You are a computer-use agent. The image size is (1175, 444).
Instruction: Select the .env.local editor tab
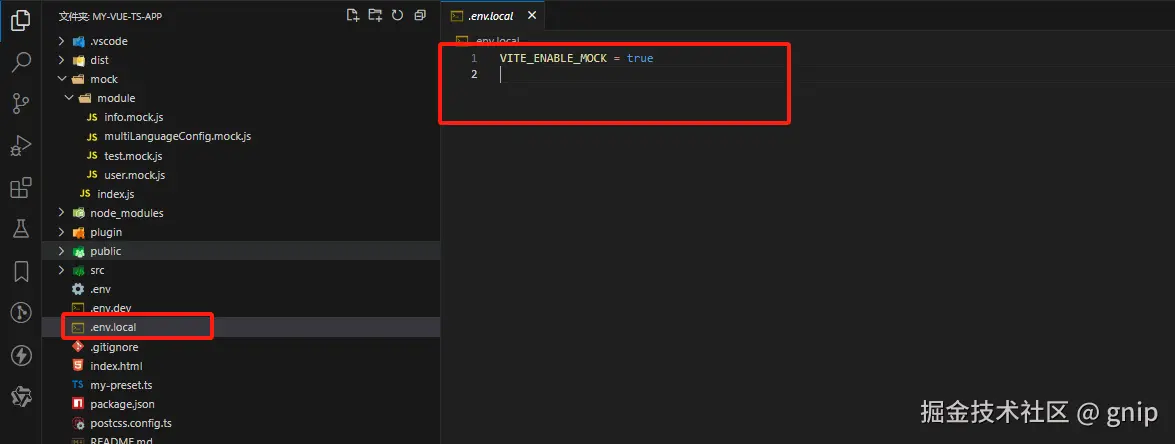click(x=493, y=15)
